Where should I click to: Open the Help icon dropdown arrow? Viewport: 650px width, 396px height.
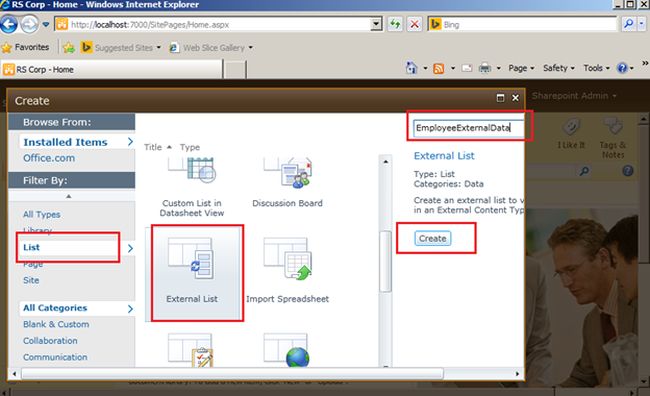pos(632,68)
